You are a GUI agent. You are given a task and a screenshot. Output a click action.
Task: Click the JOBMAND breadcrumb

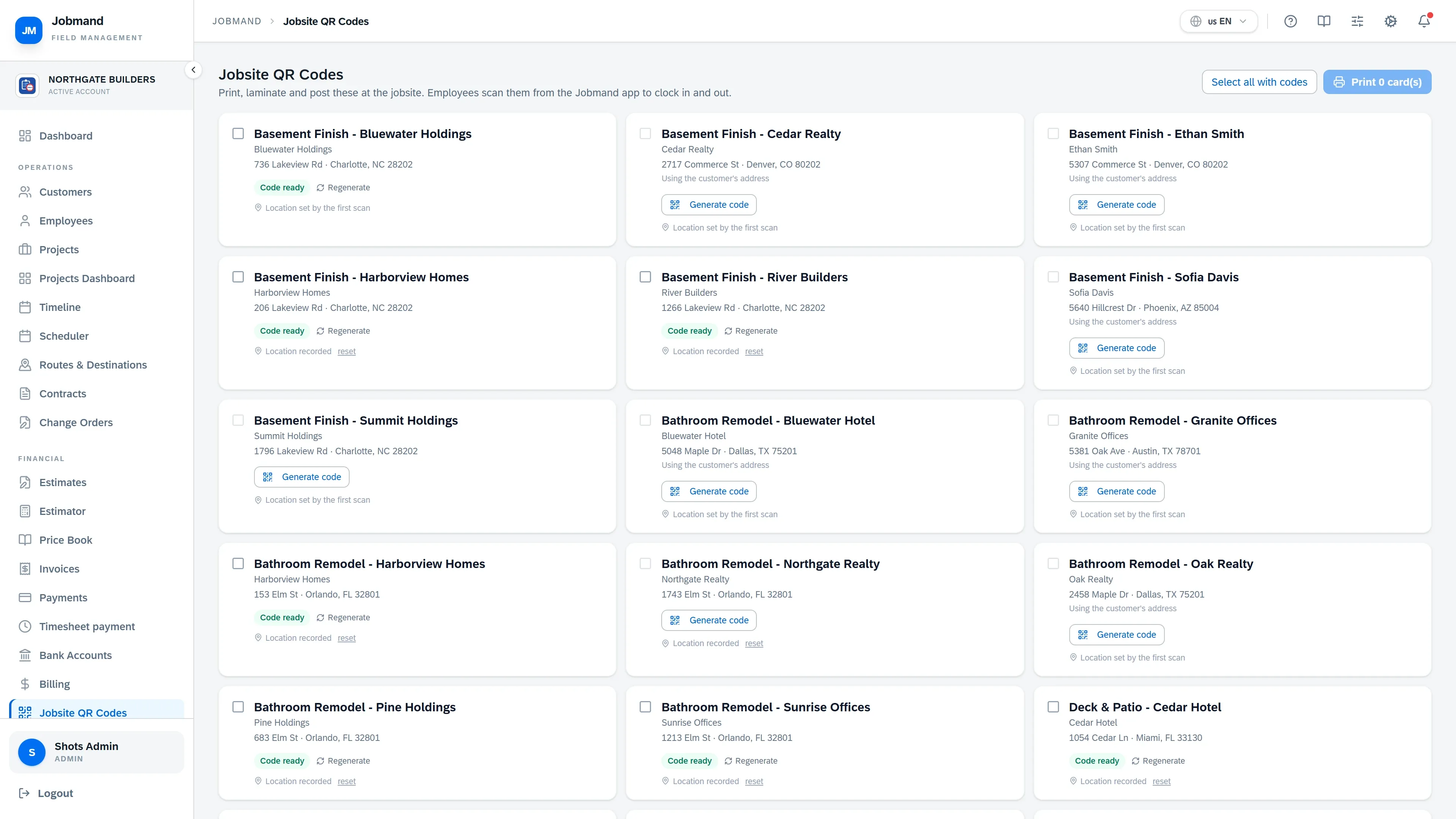coord(237,22)
